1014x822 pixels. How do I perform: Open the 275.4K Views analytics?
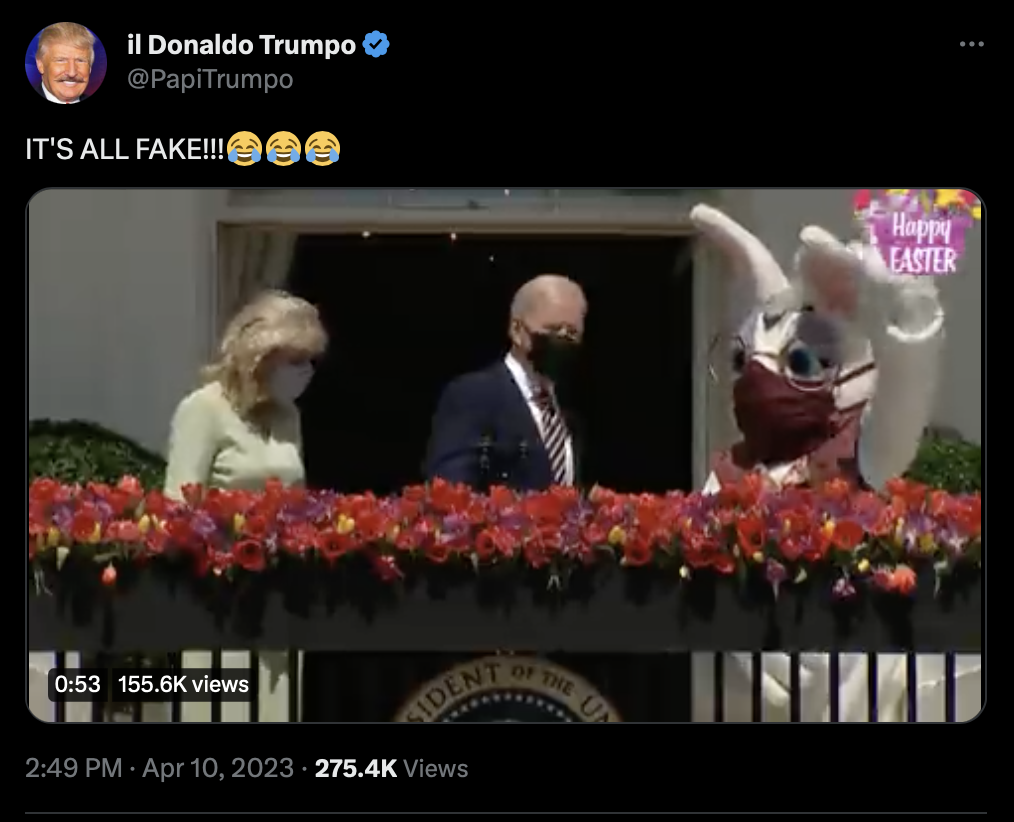click(x=391, y=768)
